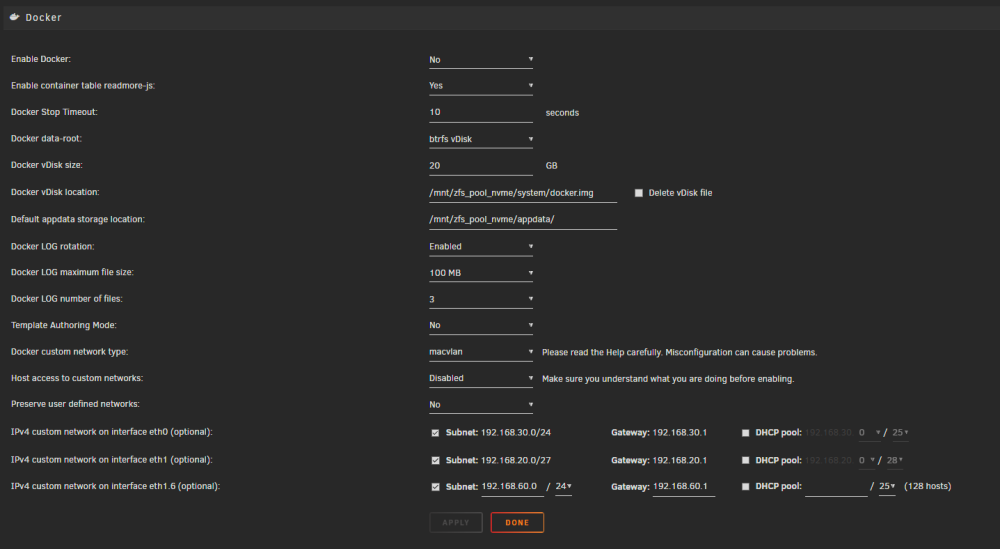Toggle eth1 custom network subnet checkbox
1000x549 pixels.
[x=435, y=460]
